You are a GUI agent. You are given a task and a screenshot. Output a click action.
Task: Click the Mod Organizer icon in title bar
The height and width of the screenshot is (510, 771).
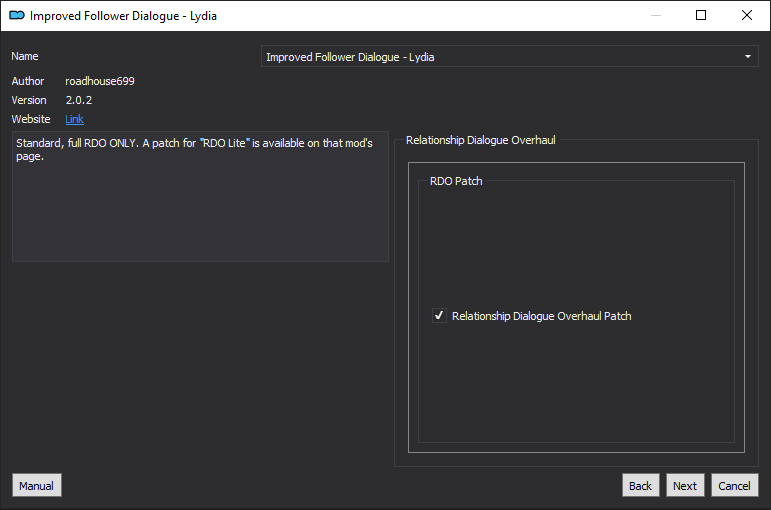[x=17, y=15]
